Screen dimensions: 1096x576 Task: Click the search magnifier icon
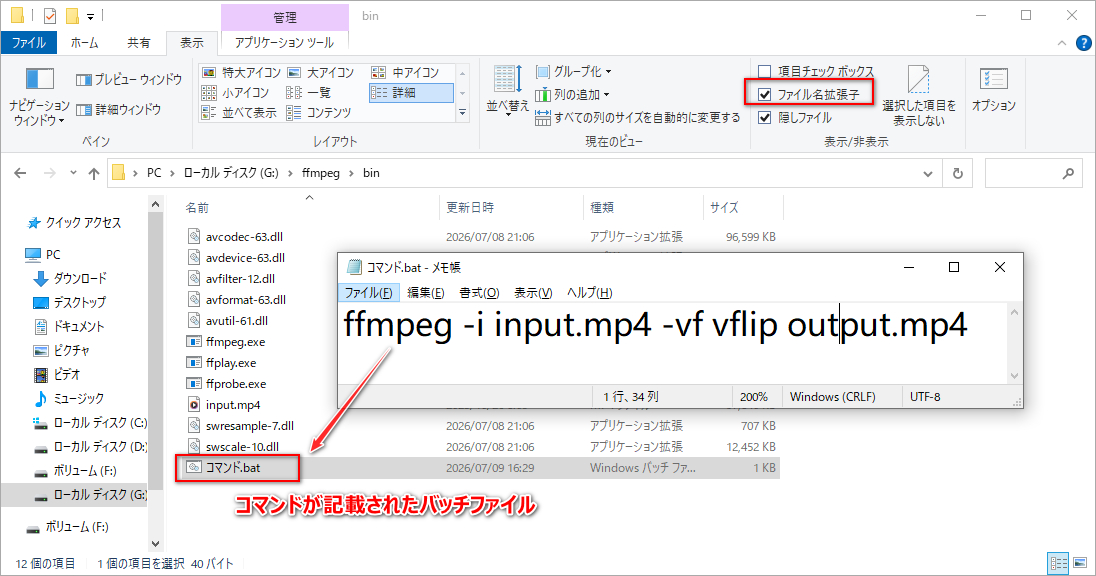coord(1067,173)
